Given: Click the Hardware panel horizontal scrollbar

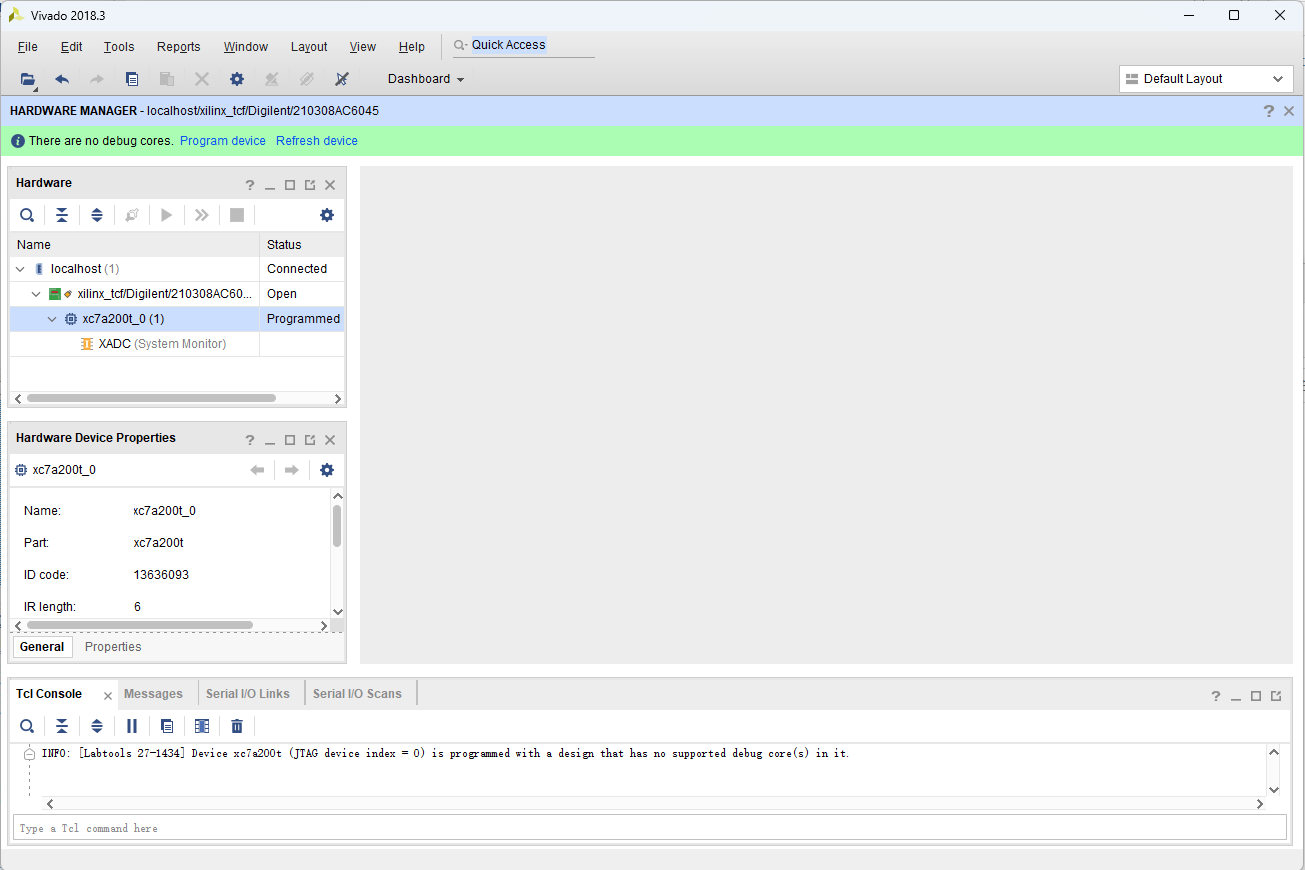Looking at the screenshot, I should (151, 398).
